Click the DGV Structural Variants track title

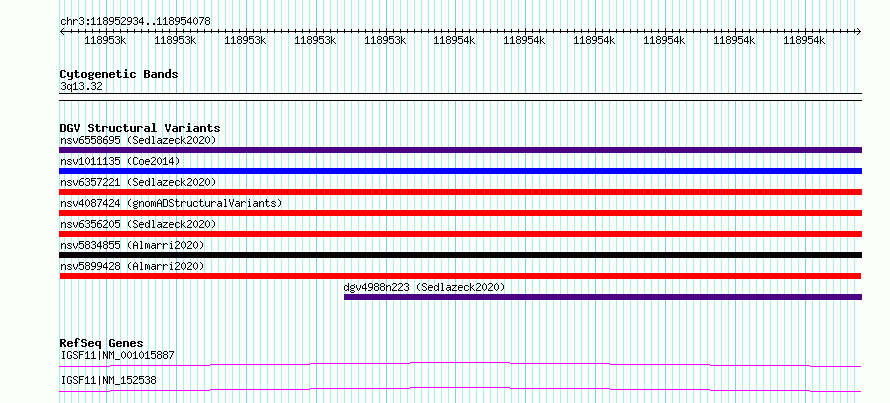pos(140,128)
